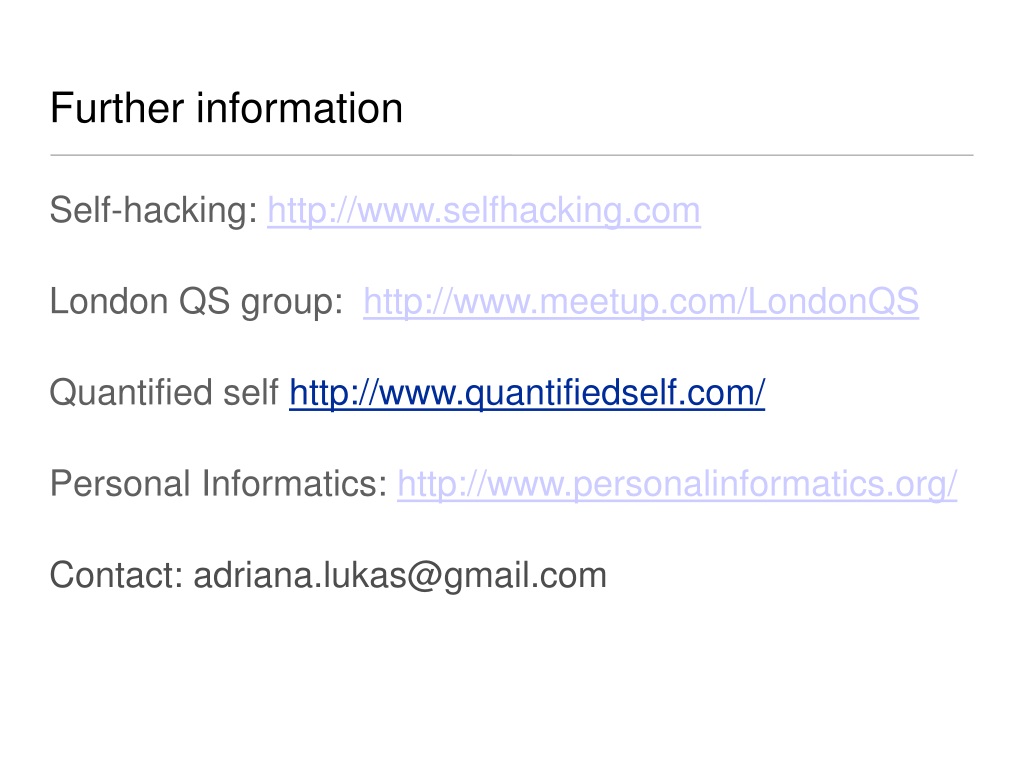Click the 'Quantified self' label text
1024x768 pixels.
pyautogui.click(x=165, y=392)
